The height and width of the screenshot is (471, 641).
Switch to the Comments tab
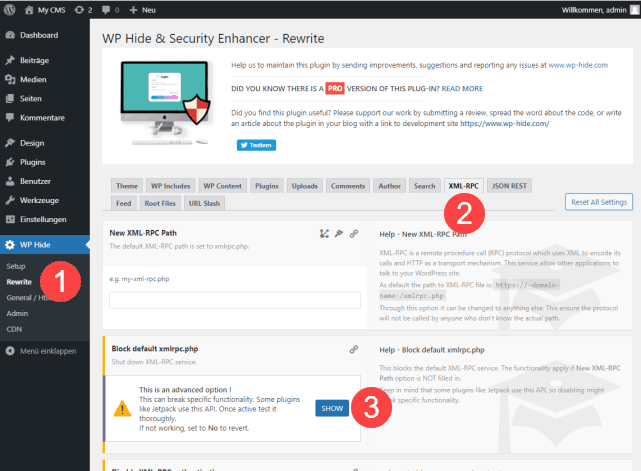pos(348,186)
